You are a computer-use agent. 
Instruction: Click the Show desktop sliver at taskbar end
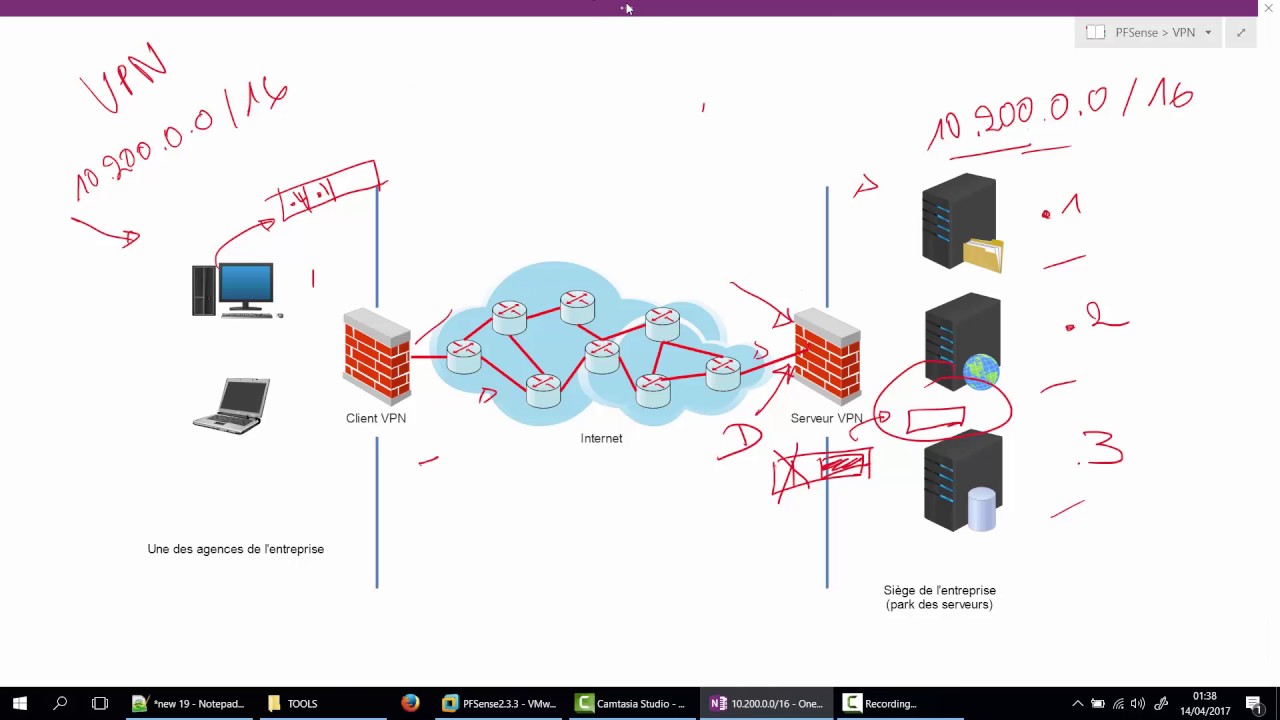tap(1277, 704)
